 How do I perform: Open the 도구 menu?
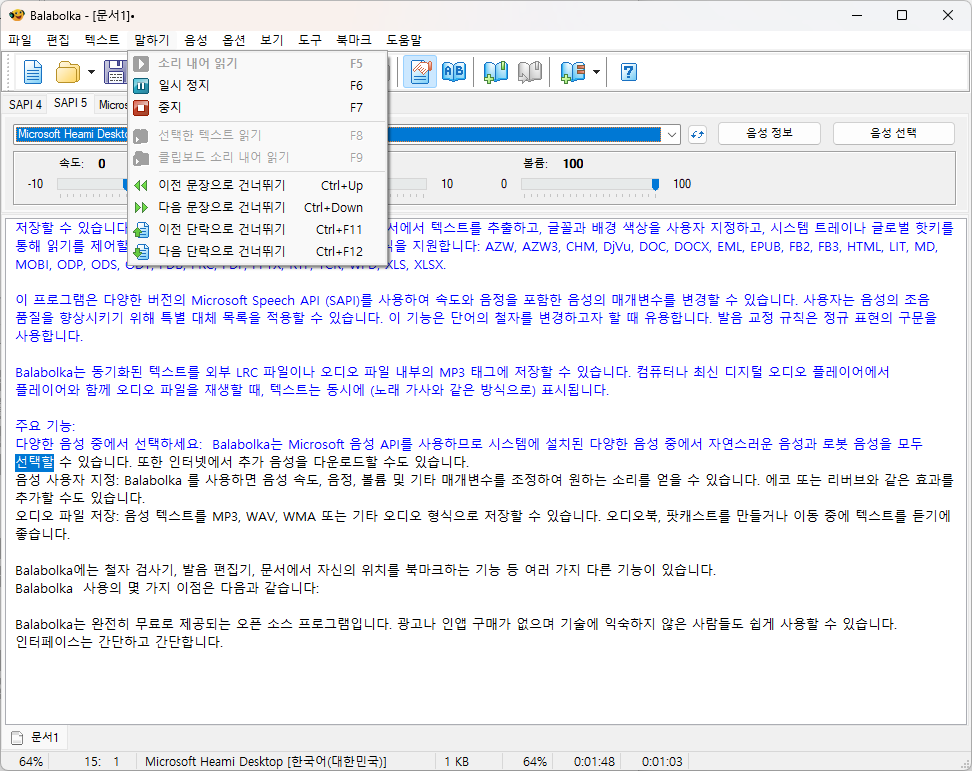pos(309,40)
